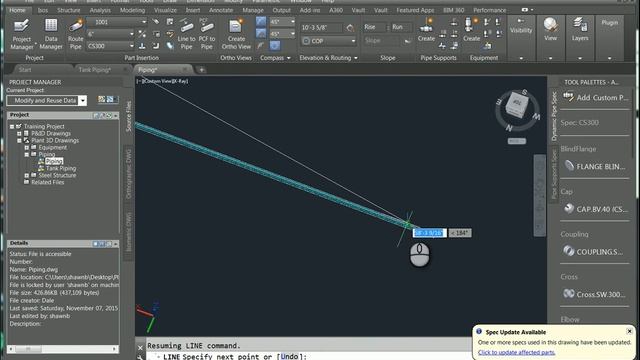Select the Cross SW 300 palette item
The image size is (640, 360).
click(x=594, y=294)
